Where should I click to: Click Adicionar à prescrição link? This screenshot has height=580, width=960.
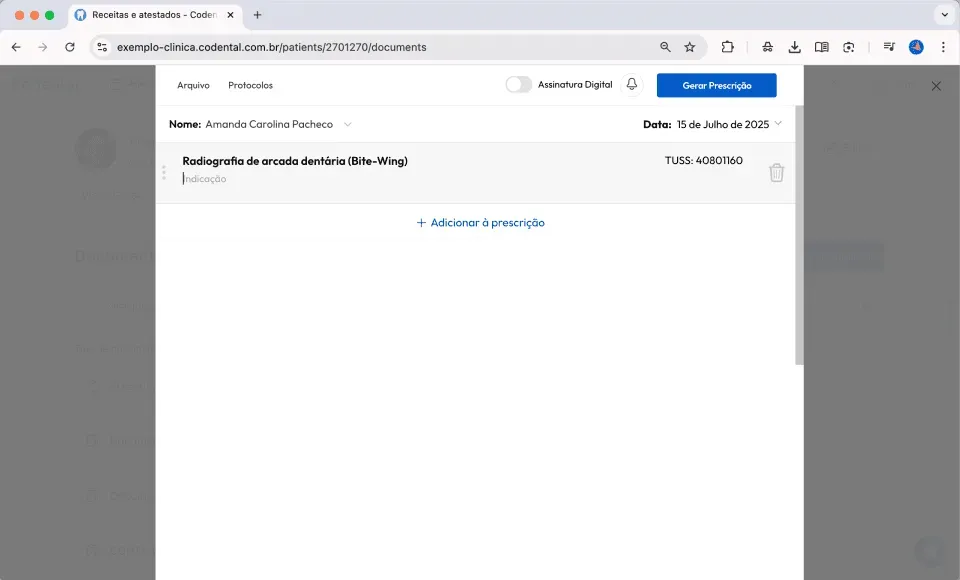pyautogui.click(x=481, y=223)
